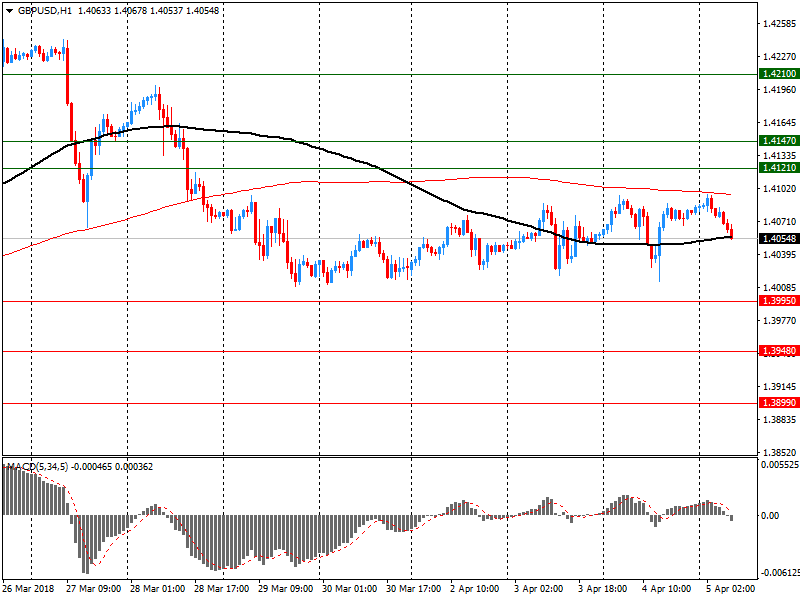
Task: Click the GBPUSD,H1 chart title text
Action: click(45, 10)
